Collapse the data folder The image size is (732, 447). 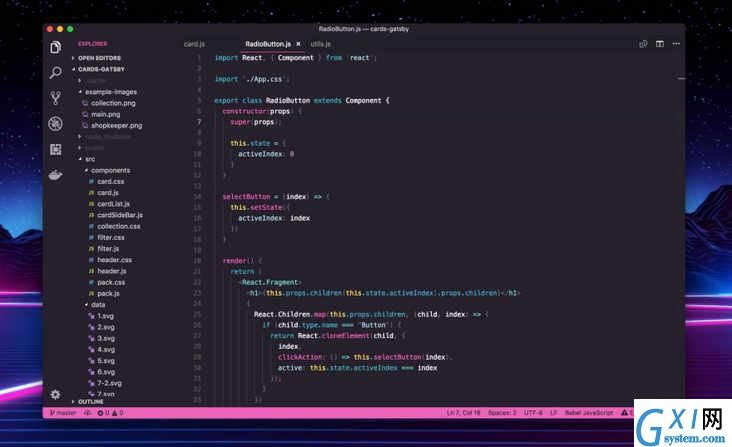point(98,305)
